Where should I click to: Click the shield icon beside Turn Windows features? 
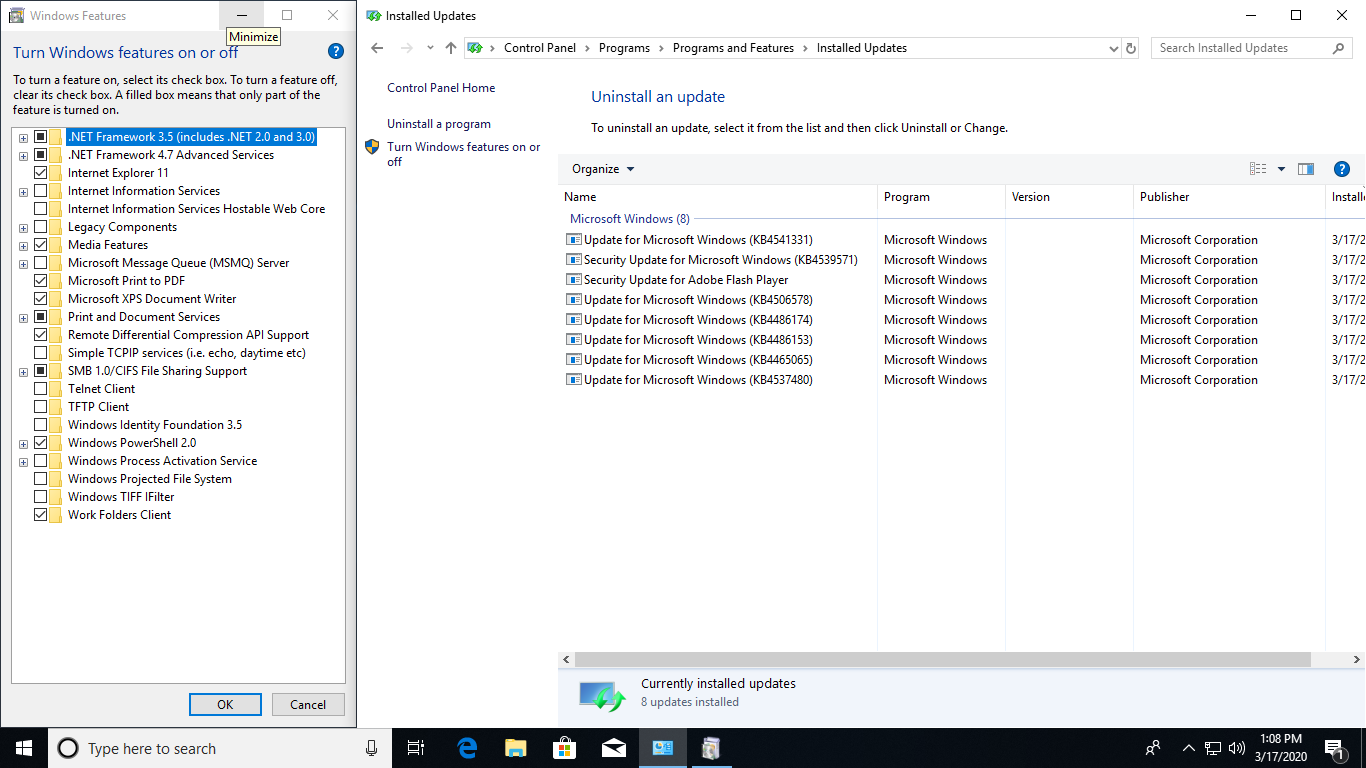coord(372,147)
